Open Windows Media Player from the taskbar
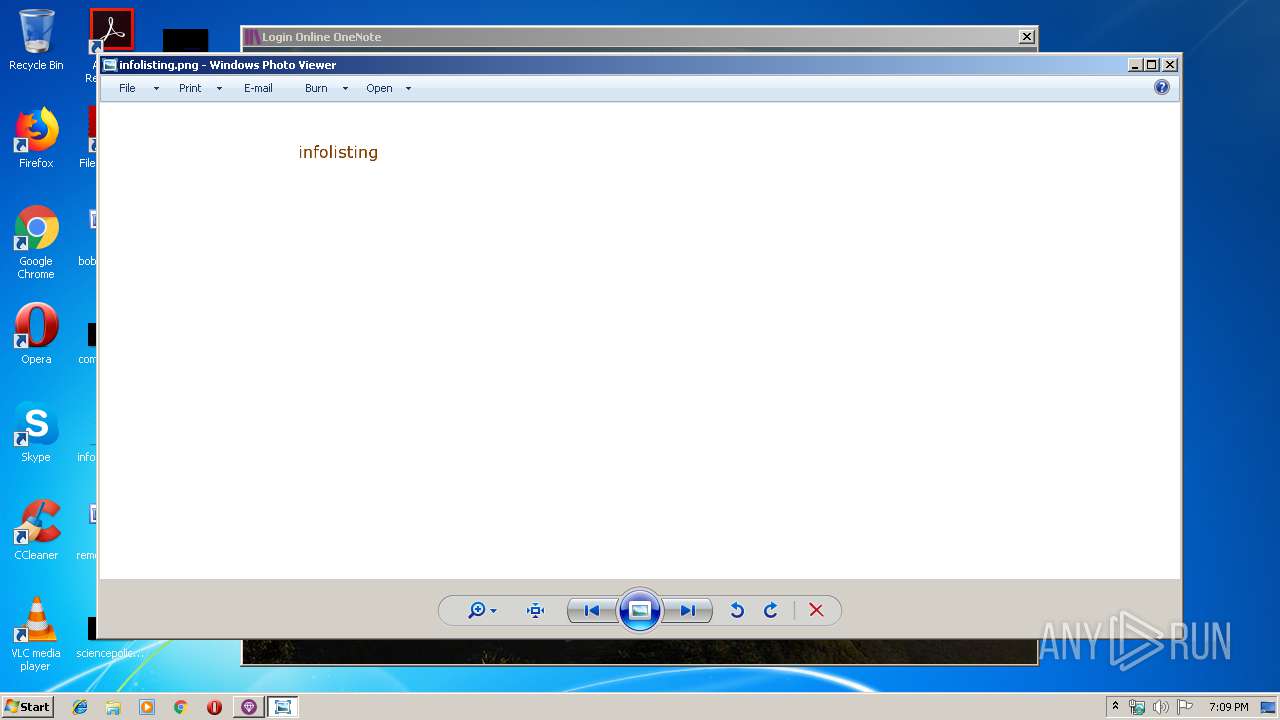This screenshot has height=720, width=1280. pyautogui.click(x=147, y=707)
